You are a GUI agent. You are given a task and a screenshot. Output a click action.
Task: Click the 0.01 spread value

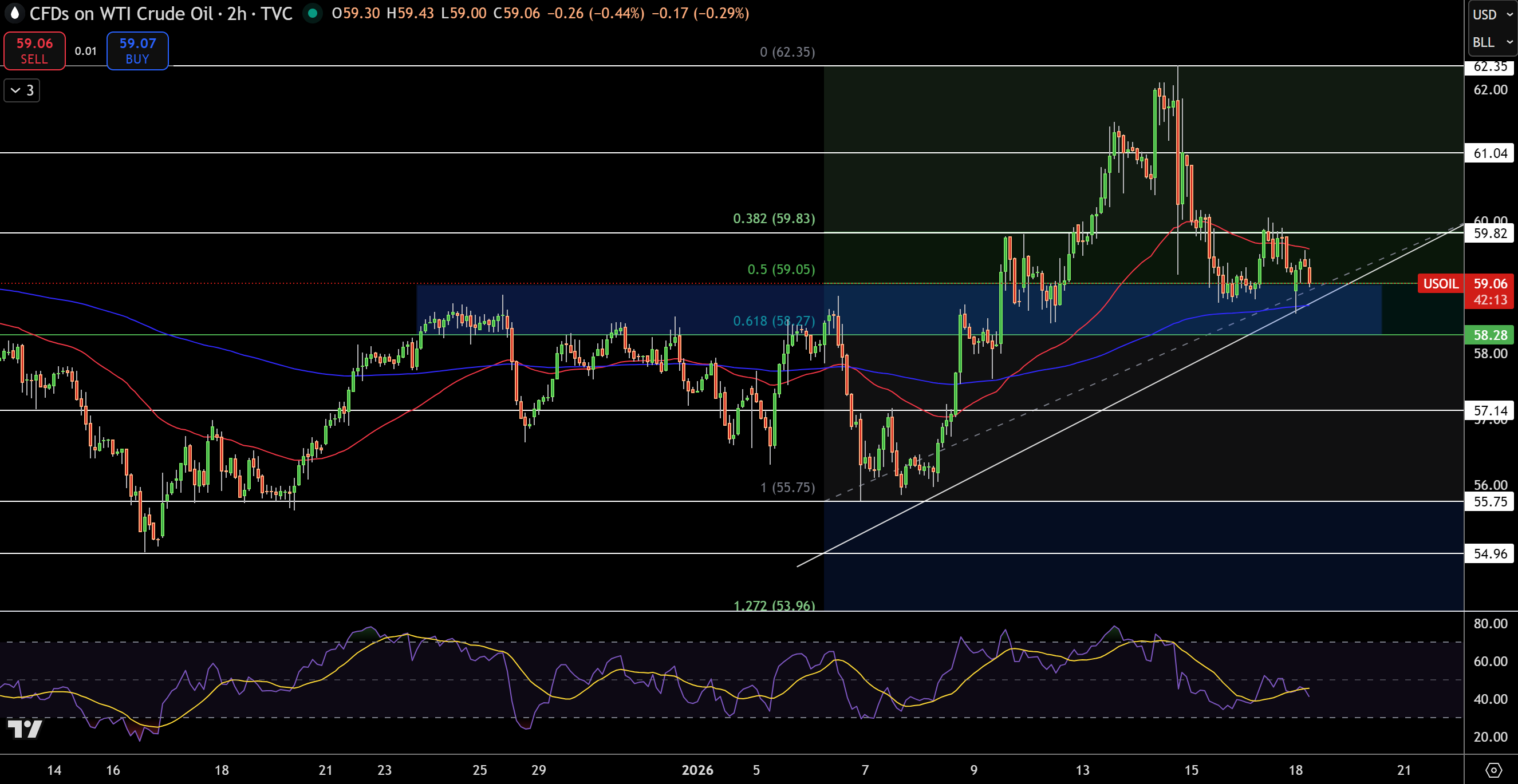[x=85, y=51]
